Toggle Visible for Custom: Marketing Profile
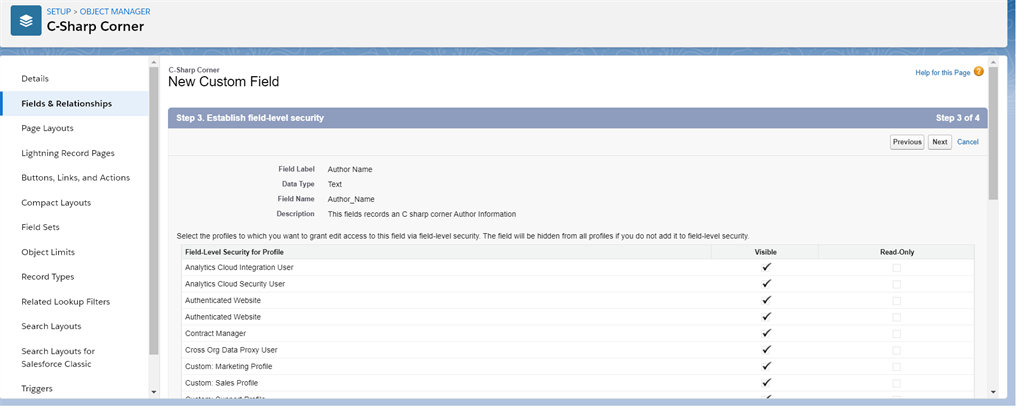 (x=767, y=366)
